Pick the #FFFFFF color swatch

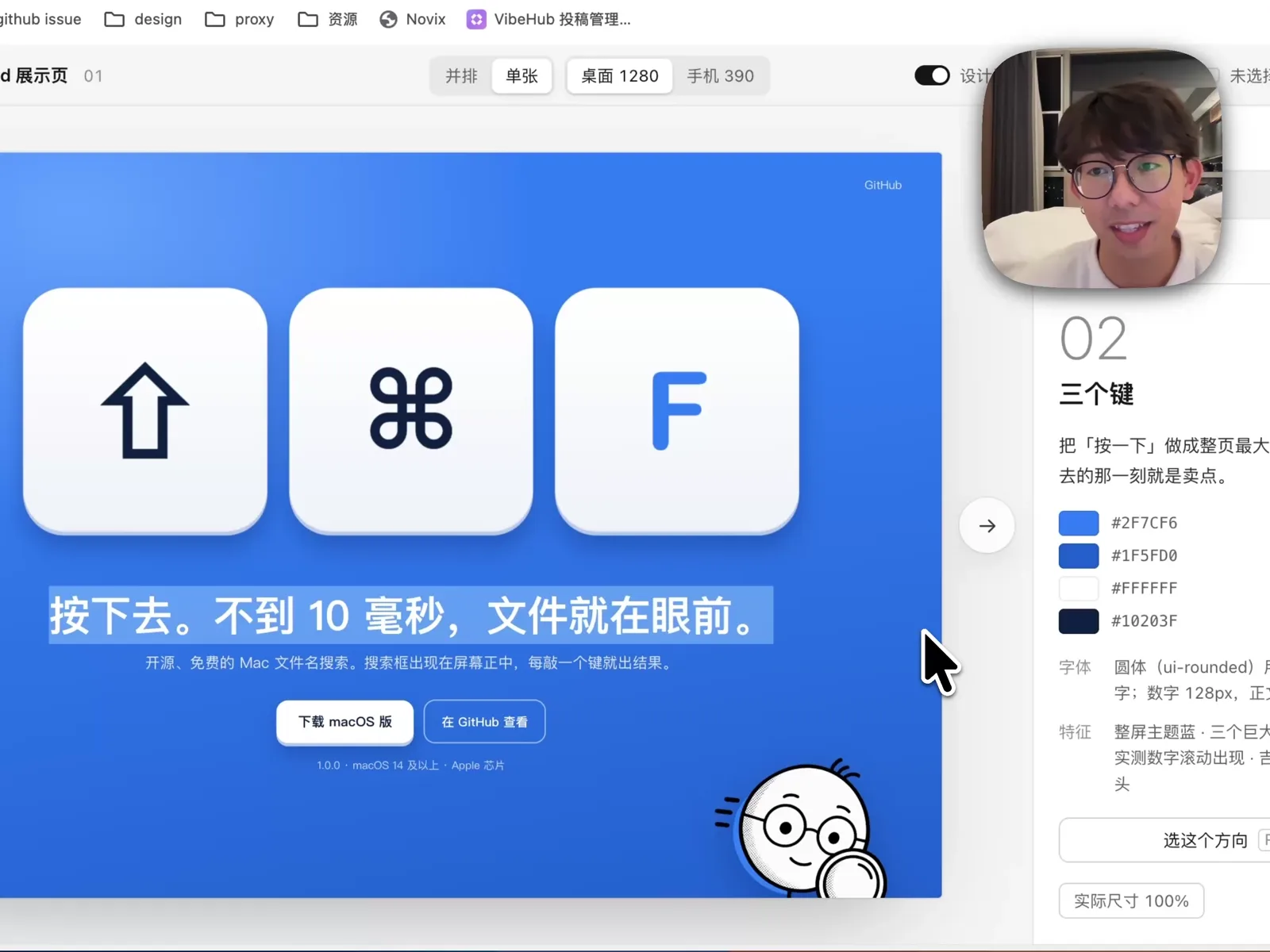(x=1079, y=588)
